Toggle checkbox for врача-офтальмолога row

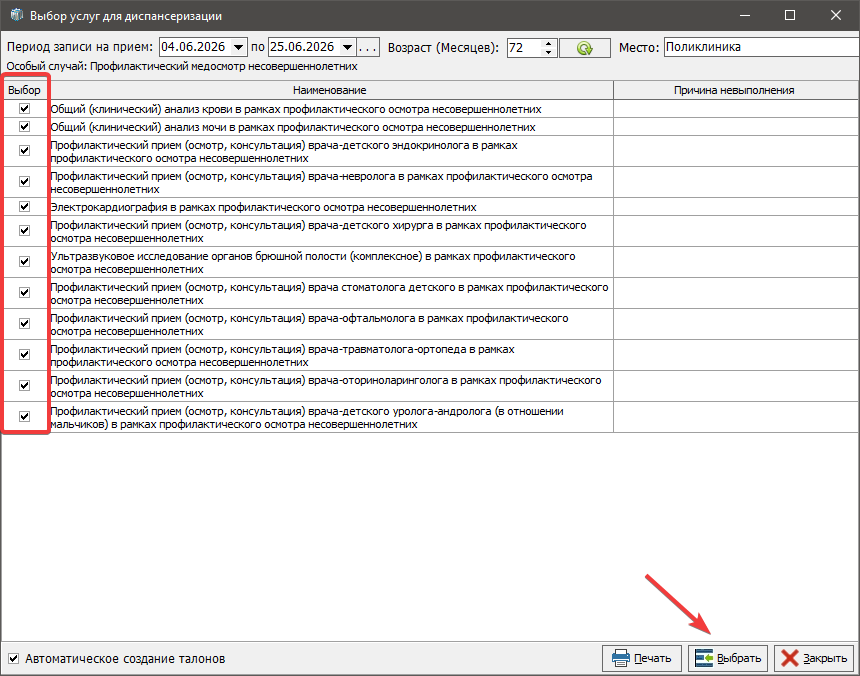(x=25, y=323)
